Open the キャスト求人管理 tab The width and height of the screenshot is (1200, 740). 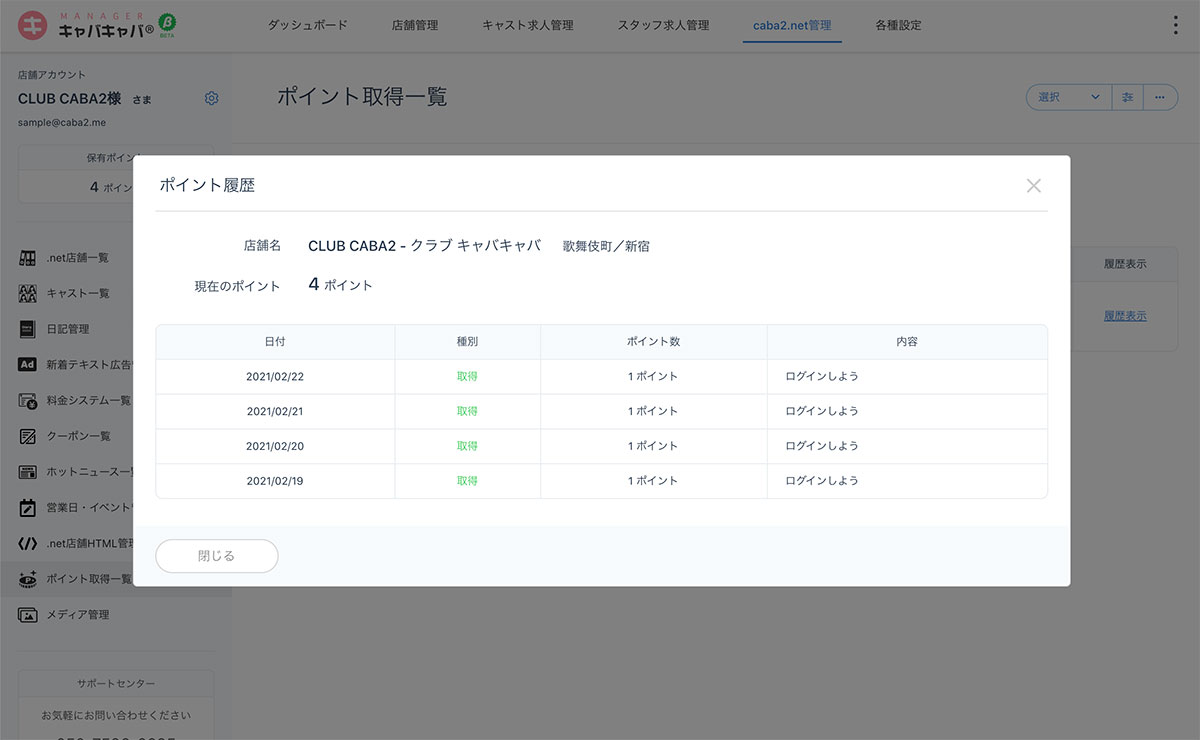[527, 26]
